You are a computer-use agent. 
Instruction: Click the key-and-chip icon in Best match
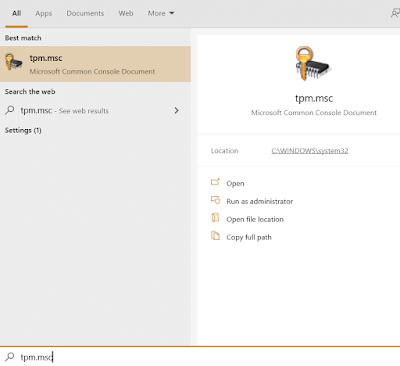coord(14,62)
